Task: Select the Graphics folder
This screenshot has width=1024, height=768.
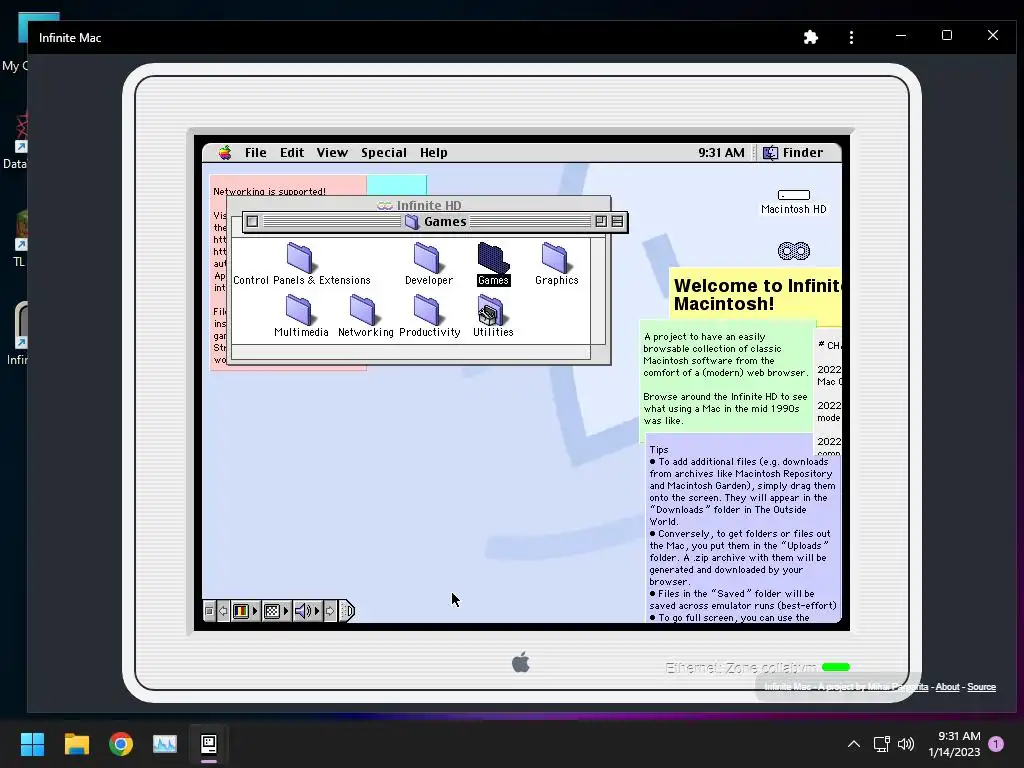Action: tap(556, 264)
